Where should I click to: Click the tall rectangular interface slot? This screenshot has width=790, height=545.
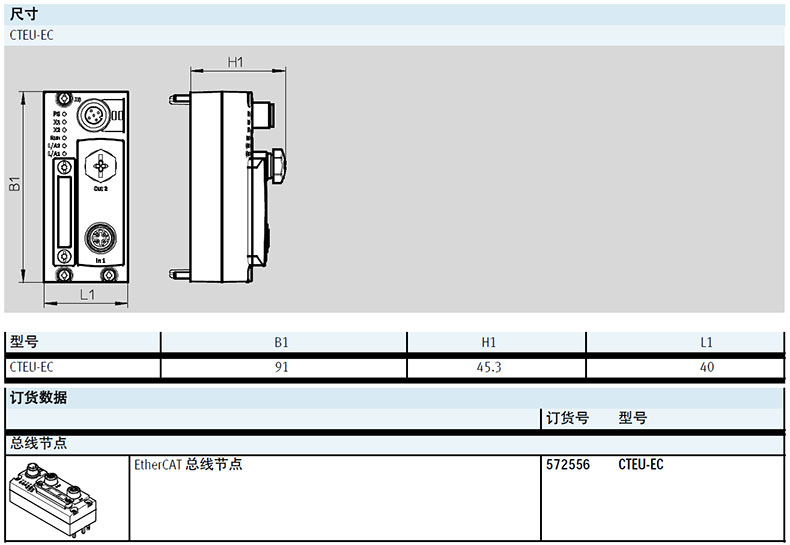point(64,204)
